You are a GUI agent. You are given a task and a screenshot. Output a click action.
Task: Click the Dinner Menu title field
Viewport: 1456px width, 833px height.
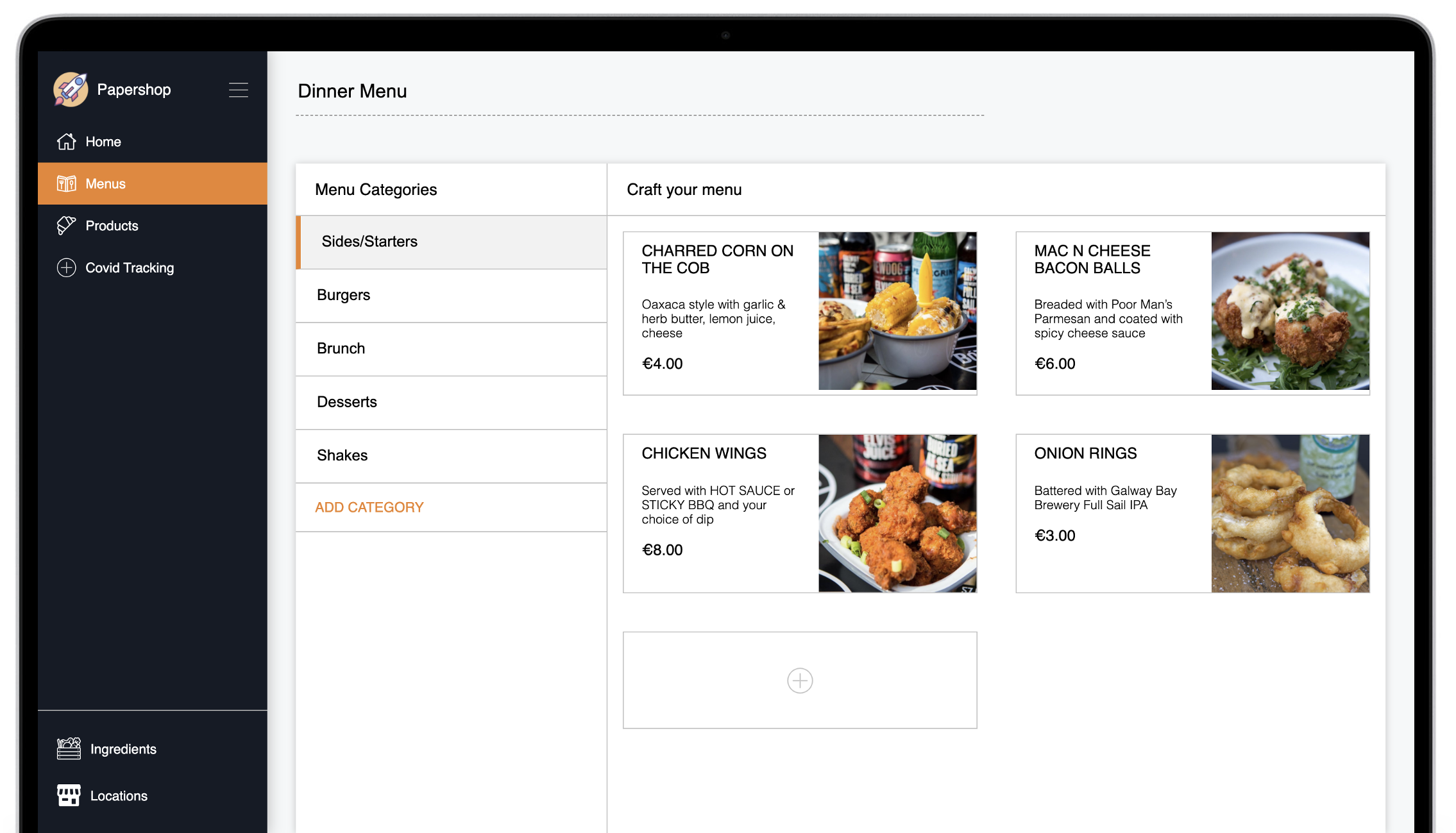pyautogui.click(x=352, y=91)
